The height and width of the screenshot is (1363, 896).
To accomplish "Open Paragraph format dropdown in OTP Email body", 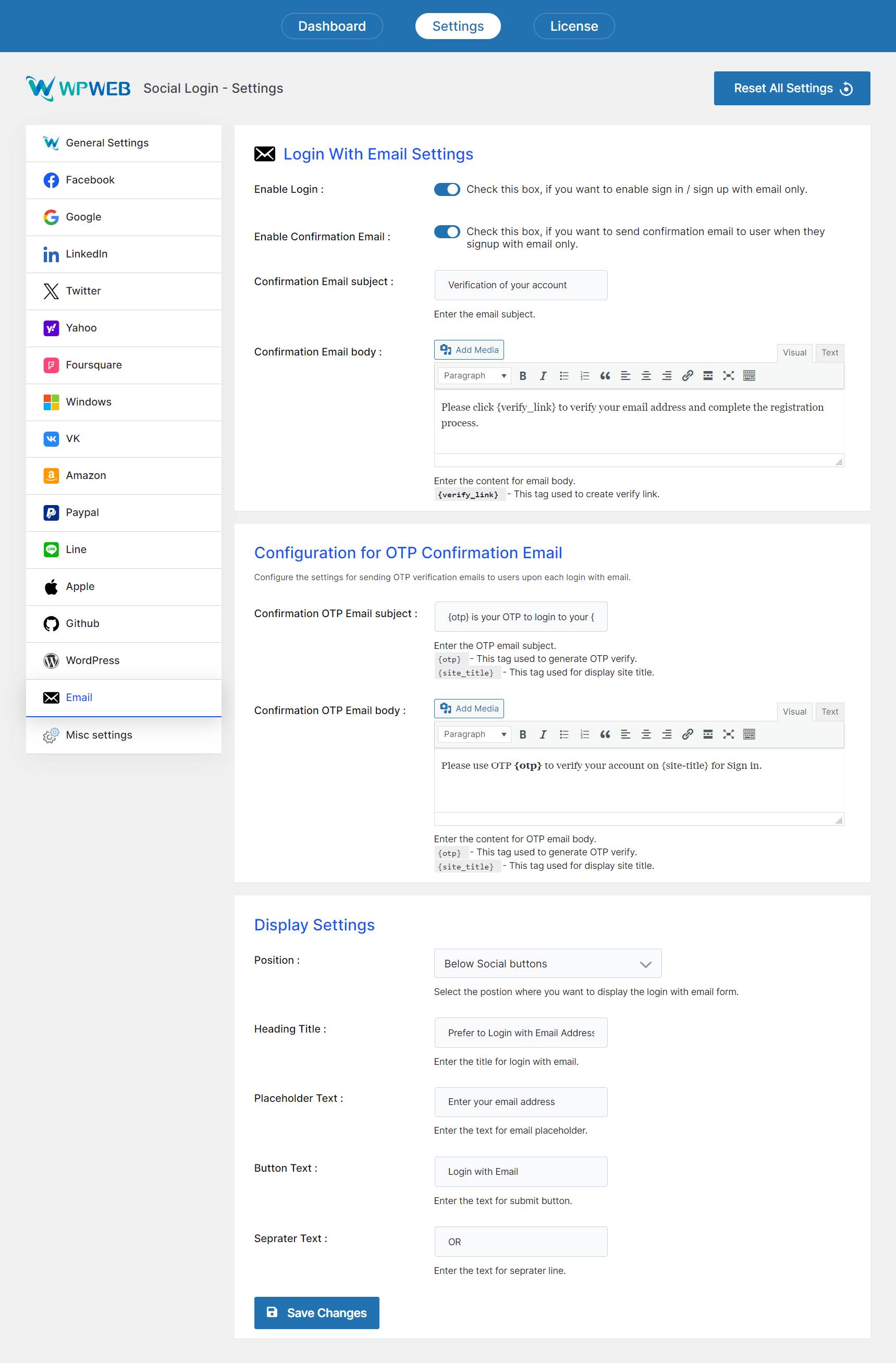I will pyautogui.click(x=474, y=734).
